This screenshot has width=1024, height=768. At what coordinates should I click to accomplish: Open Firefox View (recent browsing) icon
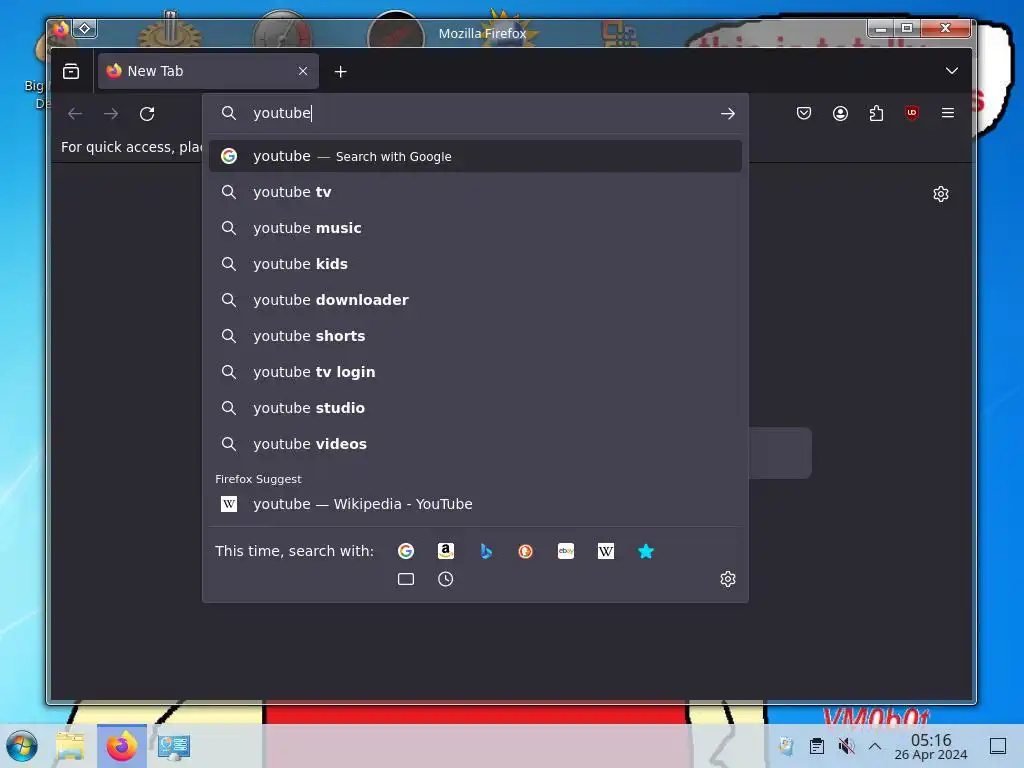[71, 71]
